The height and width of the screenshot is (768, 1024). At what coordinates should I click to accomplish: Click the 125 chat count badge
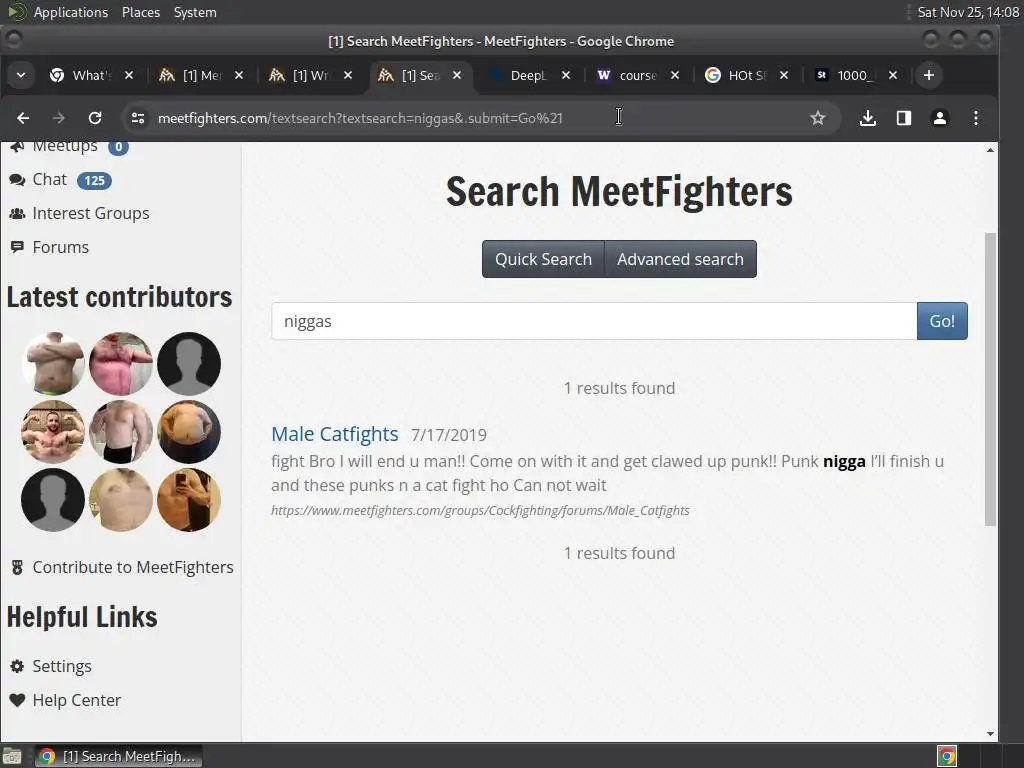pyautogui.click(x=95, y=181)
